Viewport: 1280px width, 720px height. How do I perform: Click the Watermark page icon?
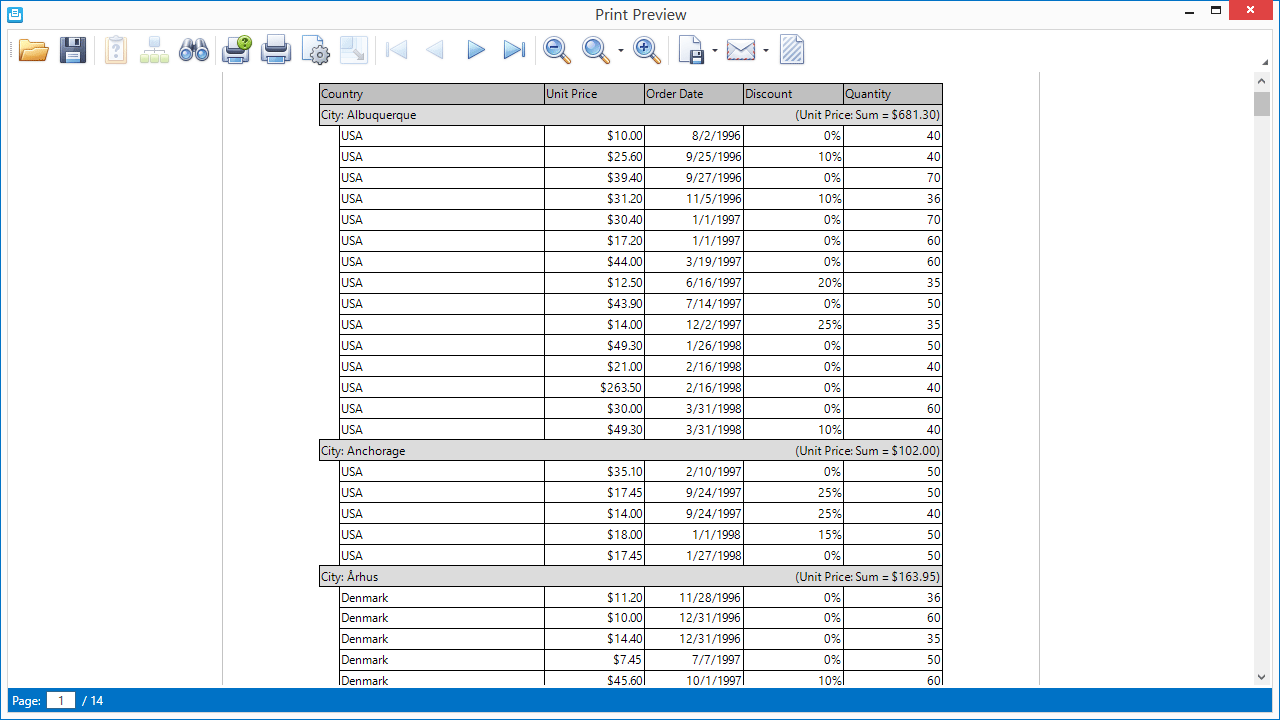point(792,50)
